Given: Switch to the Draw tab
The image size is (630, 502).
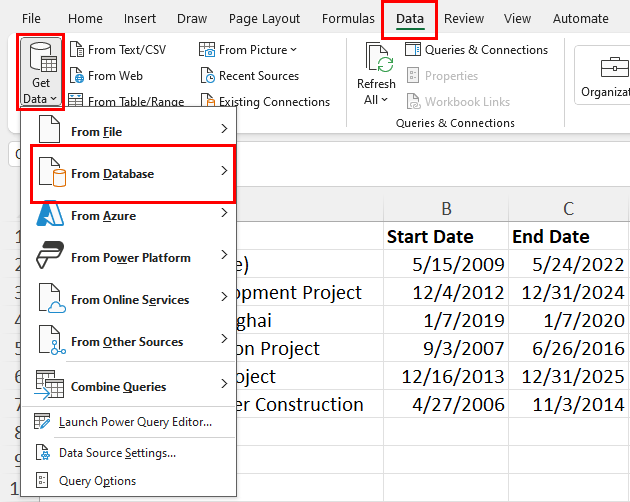Looking at the screenshot, I should (192, 18).
